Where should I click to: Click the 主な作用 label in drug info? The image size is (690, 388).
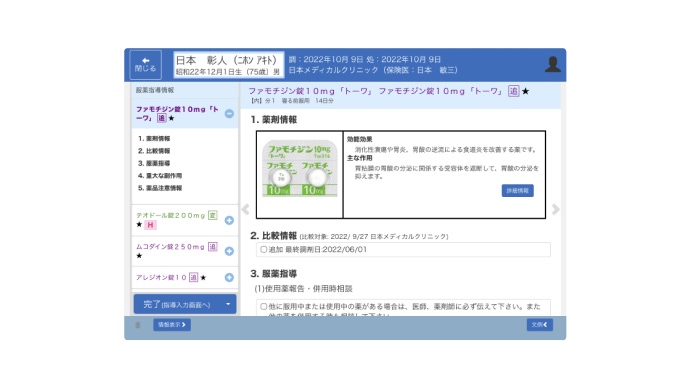point(360,157)
